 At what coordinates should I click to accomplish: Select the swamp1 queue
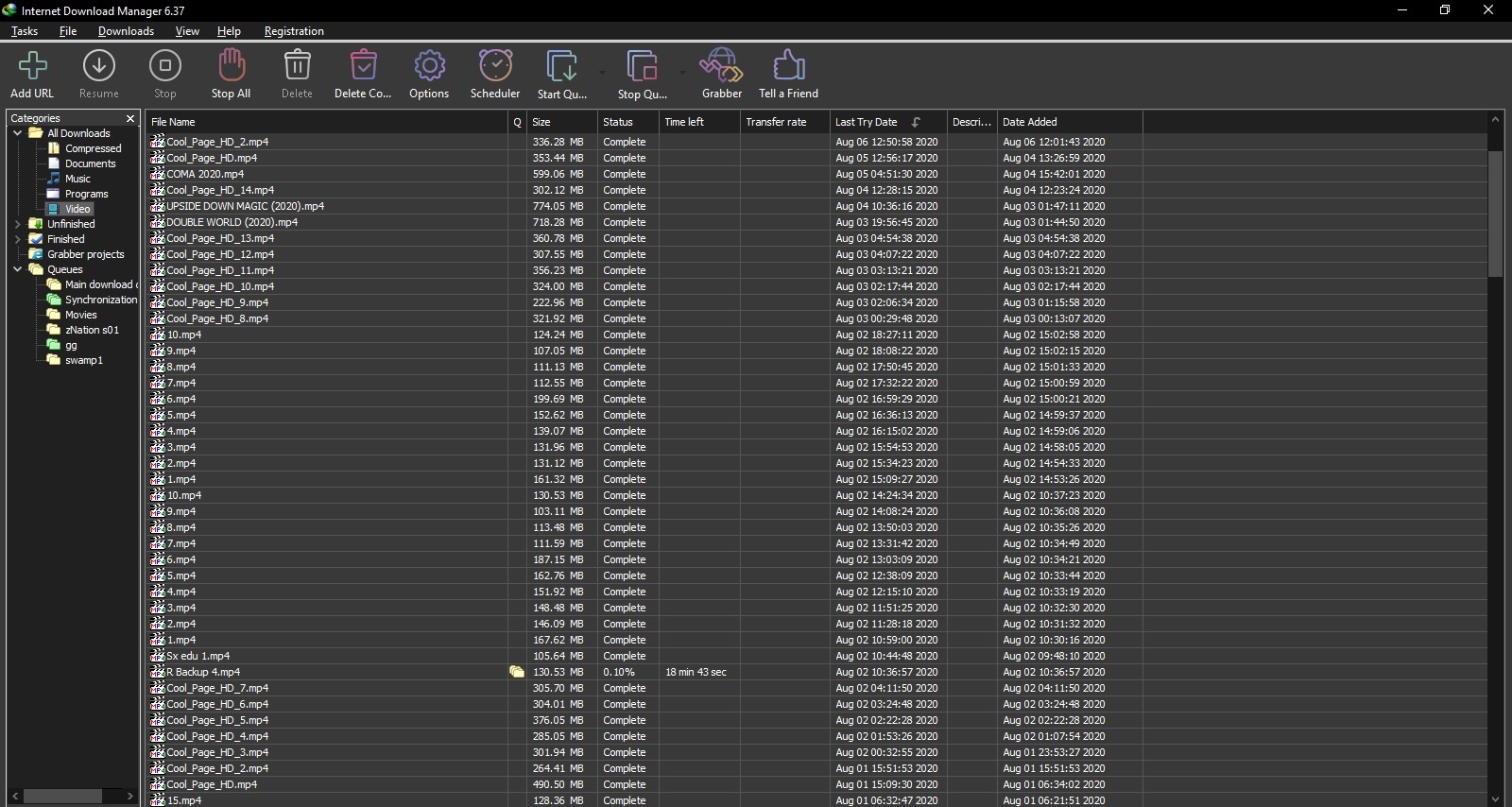84,360
